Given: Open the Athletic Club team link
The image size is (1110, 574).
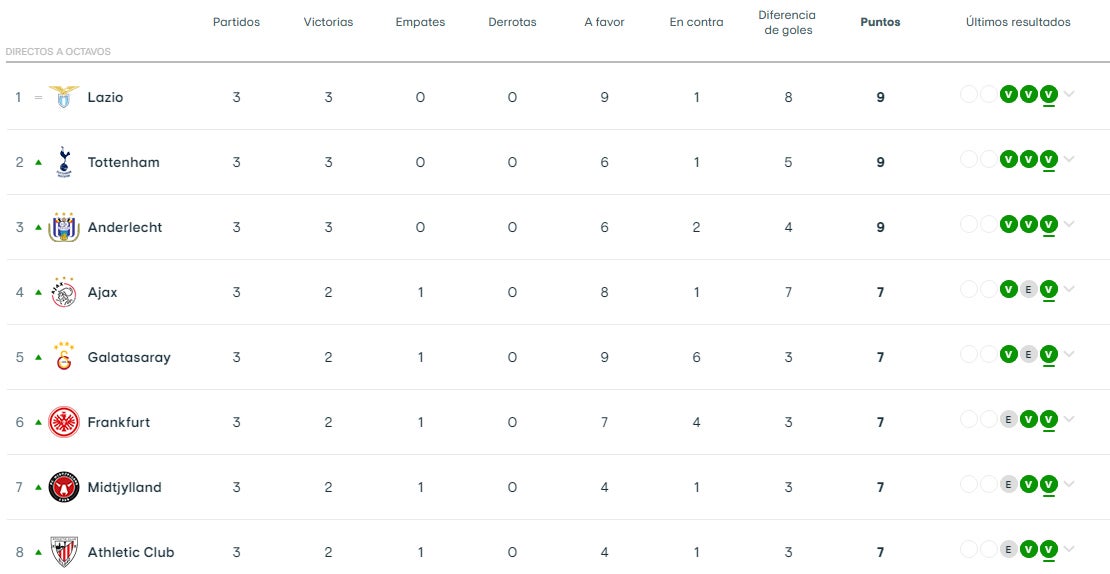Looking at the screenshot, I should (x=131, y=552).
